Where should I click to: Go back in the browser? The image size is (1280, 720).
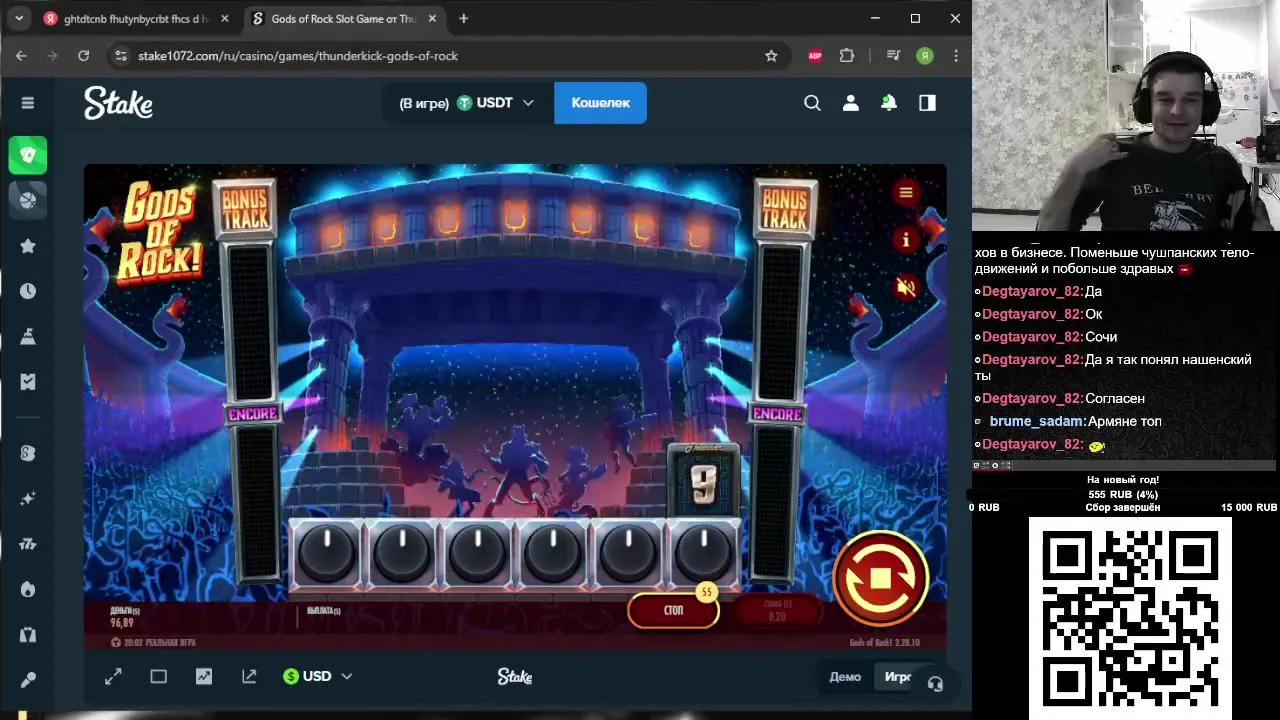[x=21, y=56]
